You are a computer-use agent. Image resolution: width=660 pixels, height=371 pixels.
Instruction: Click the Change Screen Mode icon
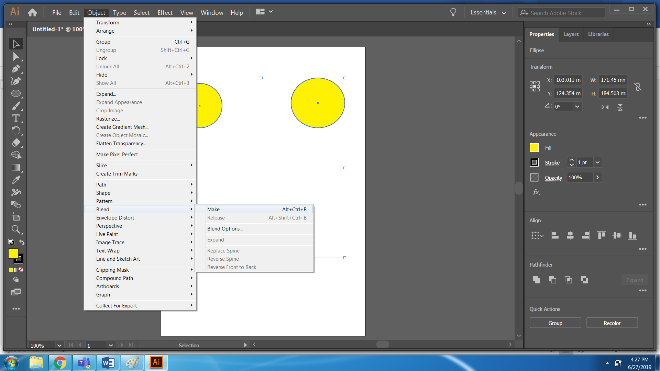[16, 292]
